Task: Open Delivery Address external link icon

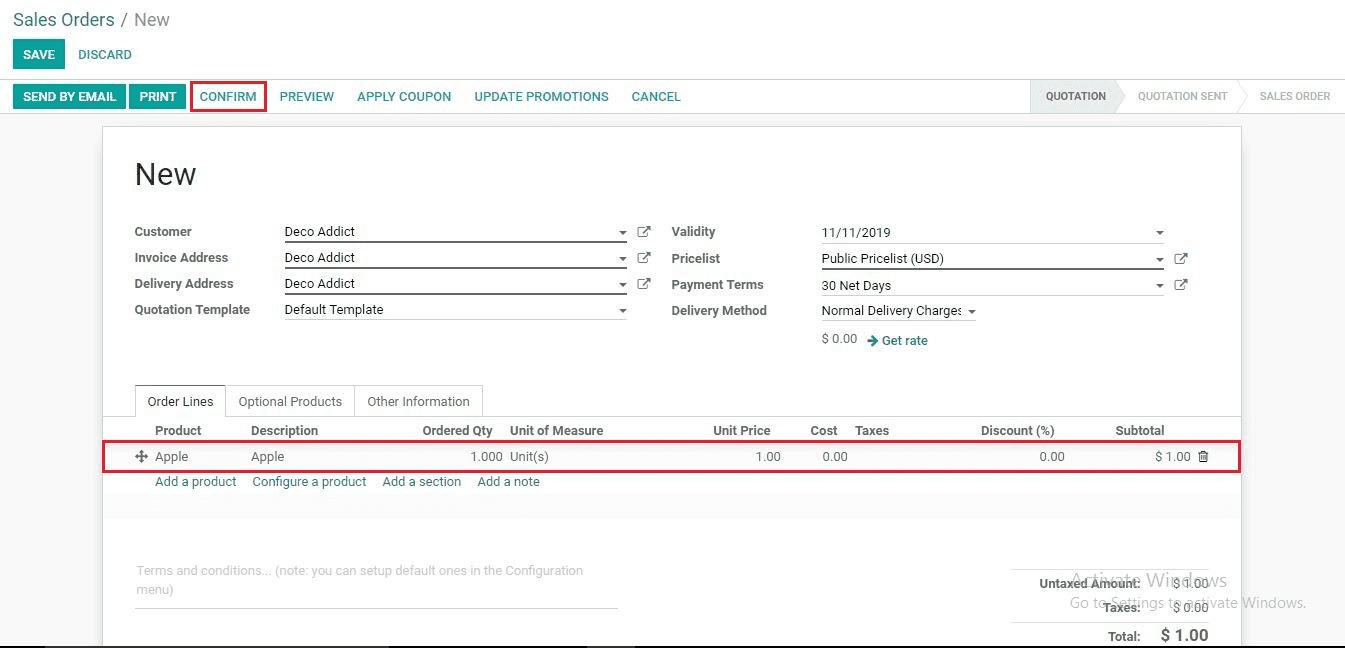Action: [x=644, y=284]
